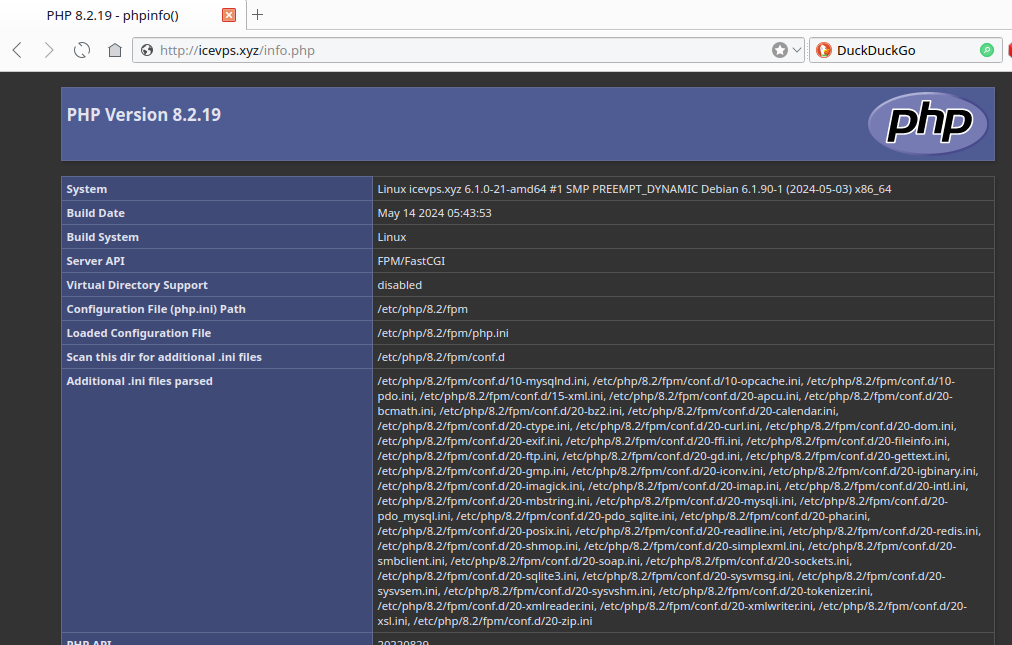
Task: Click the icevps.xyz/info.php address field
Action: pyautogui.click(x=450, y=50)
